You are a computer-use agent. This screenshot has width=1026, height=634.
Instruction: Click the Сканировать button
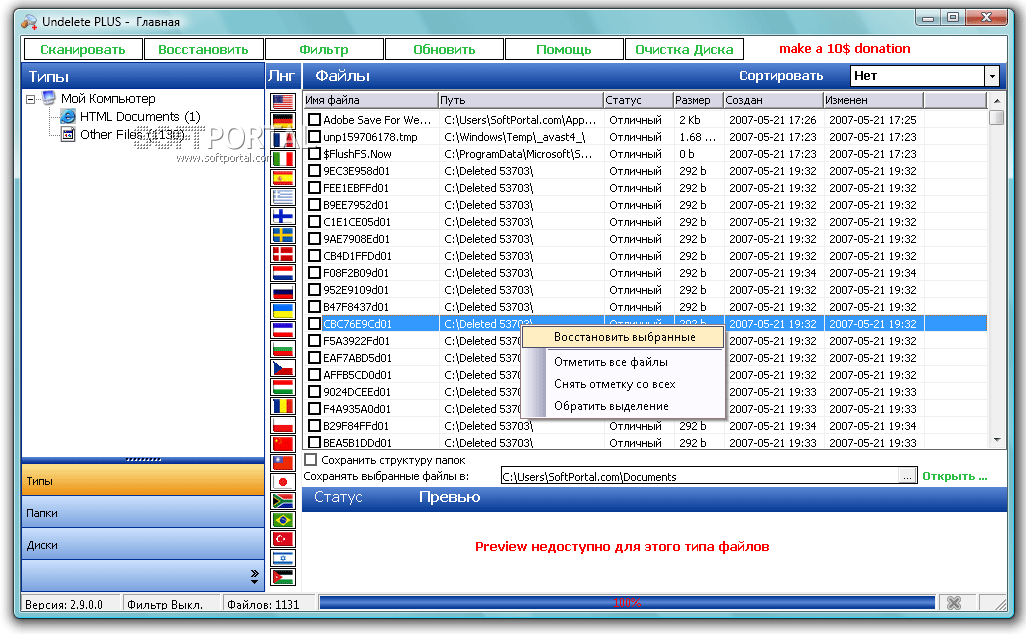click(82, 49)
